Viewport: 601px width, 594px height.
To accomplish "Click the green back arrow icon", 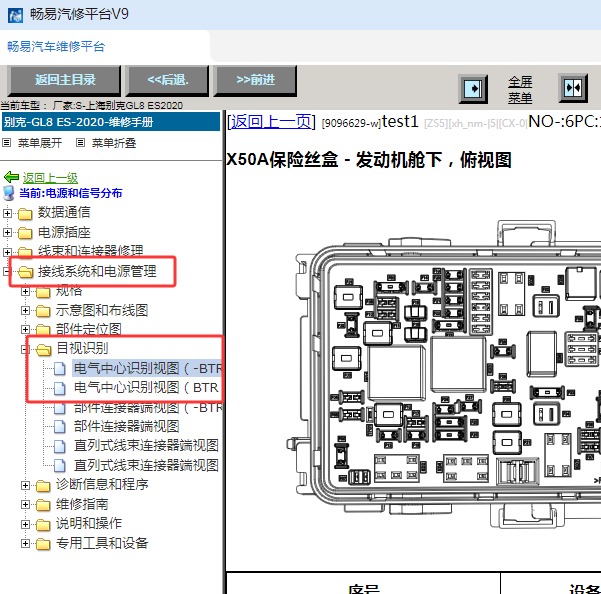I will 11,177.
